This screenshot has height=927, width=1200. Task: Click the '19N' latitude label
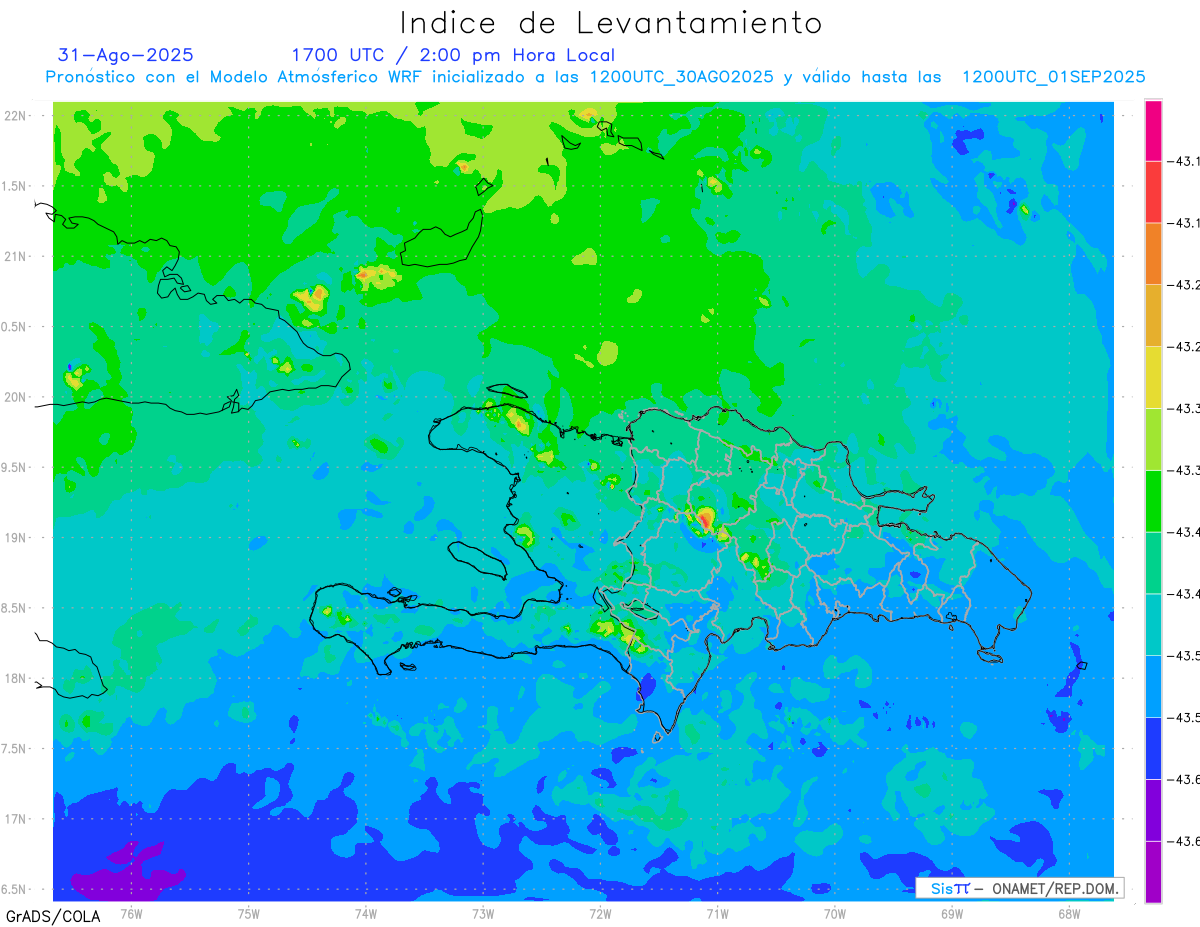[15, 537]
